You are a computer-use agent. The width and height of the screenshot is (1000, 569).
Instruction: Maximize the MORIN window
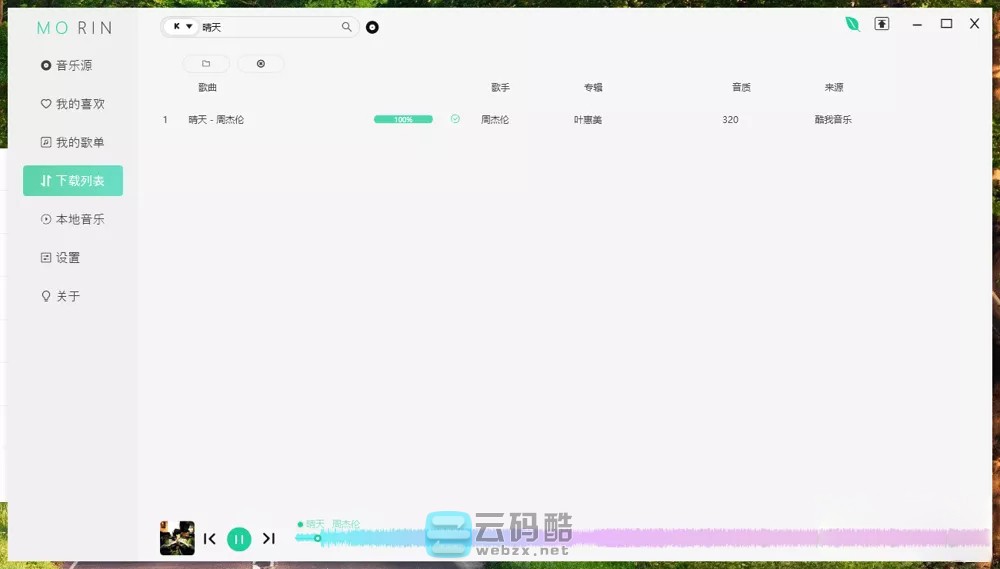tap(946, 24)
